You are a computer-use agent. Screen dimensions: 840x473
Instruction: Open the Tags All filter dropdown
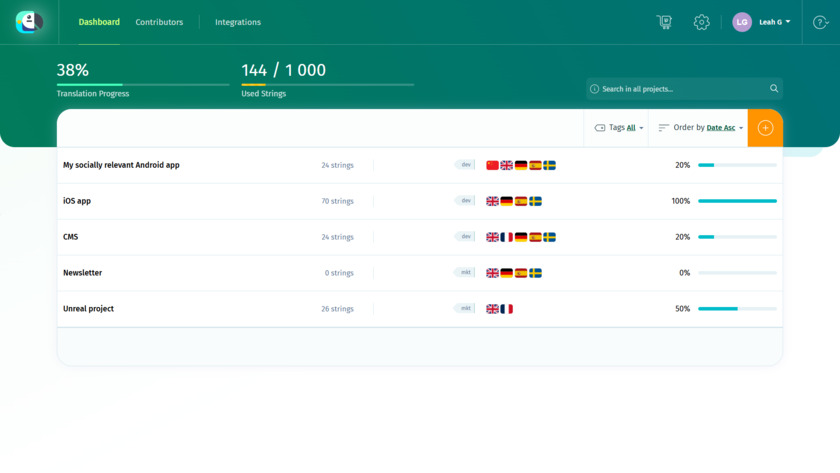[x=619, y=127]
